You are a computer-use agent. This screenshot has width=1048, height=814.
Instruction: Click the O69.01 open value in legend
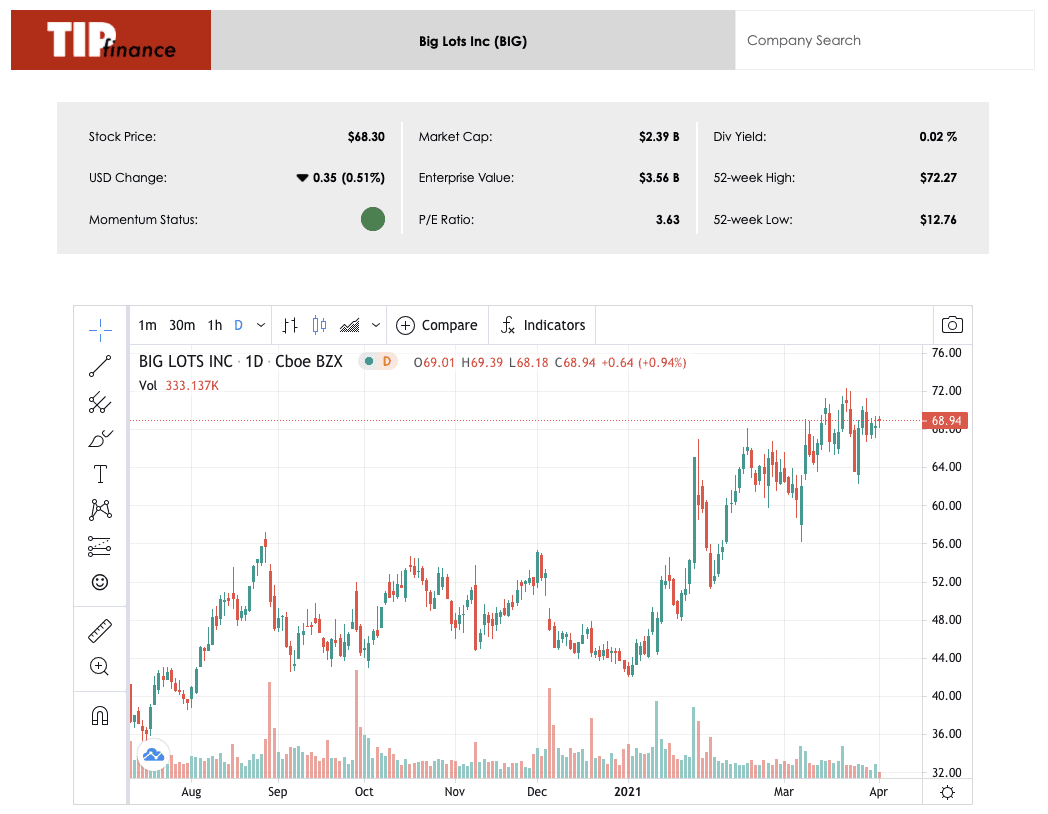[434, 363]
